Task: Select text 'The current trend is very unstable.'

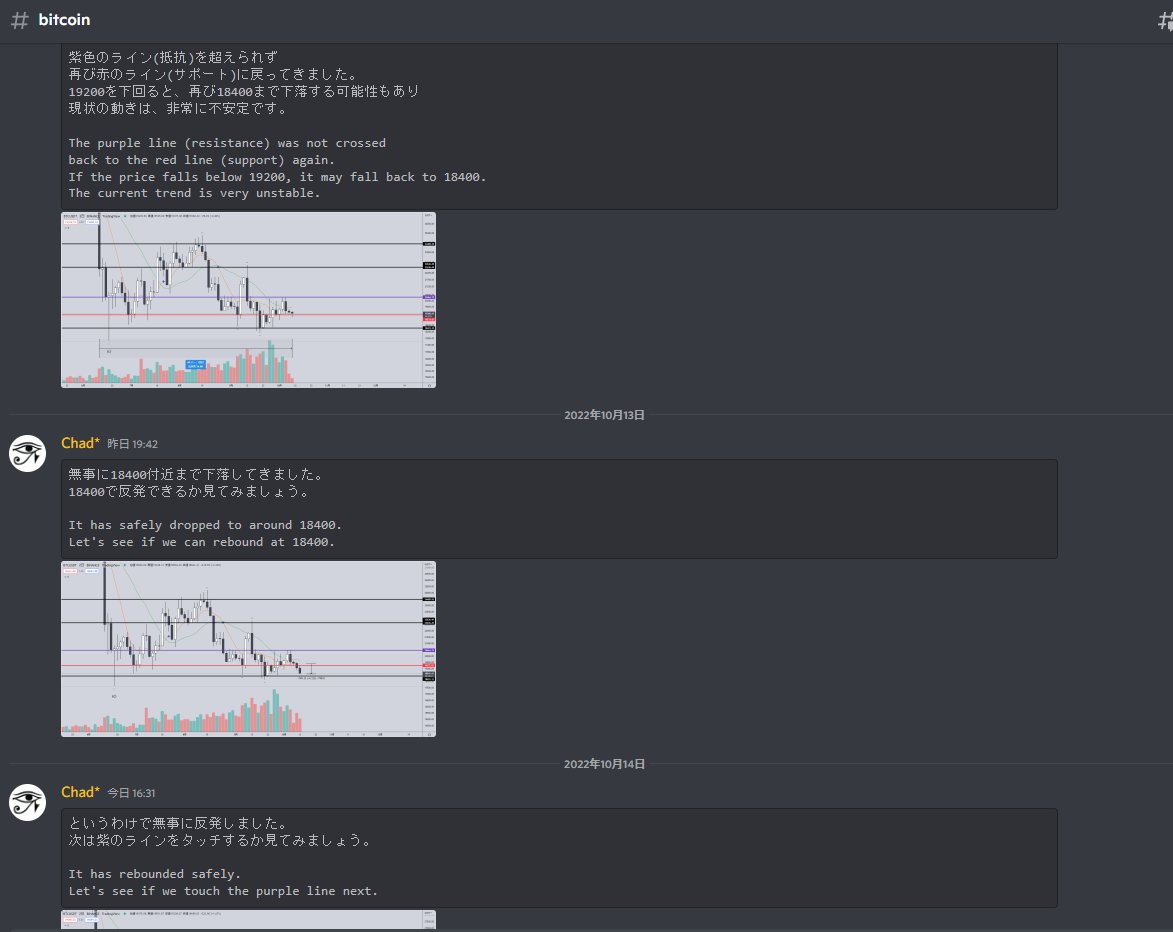Action: 195,193
